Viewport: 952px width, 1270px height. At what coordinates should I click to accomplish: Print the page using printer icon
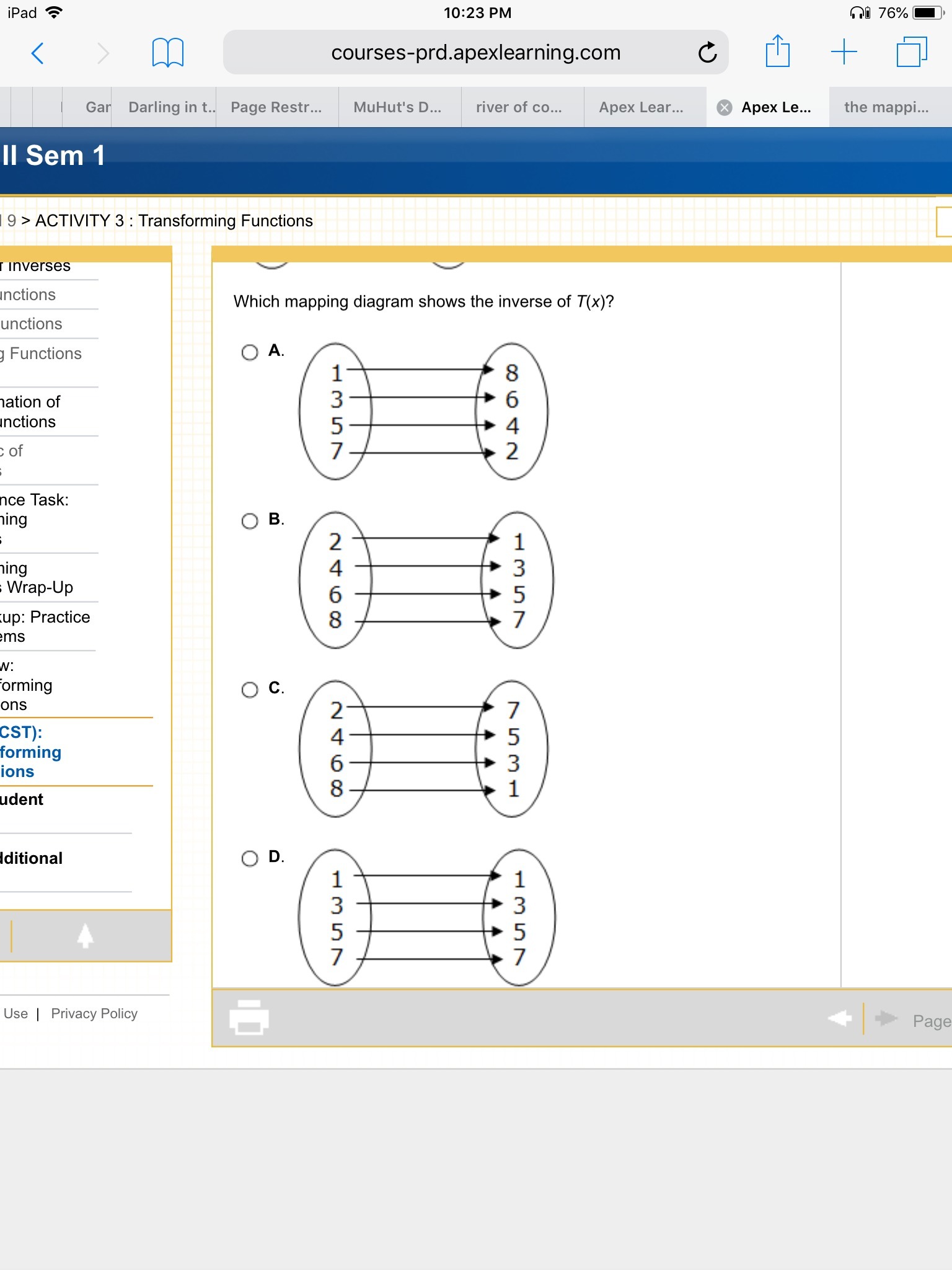(249, 1018)
